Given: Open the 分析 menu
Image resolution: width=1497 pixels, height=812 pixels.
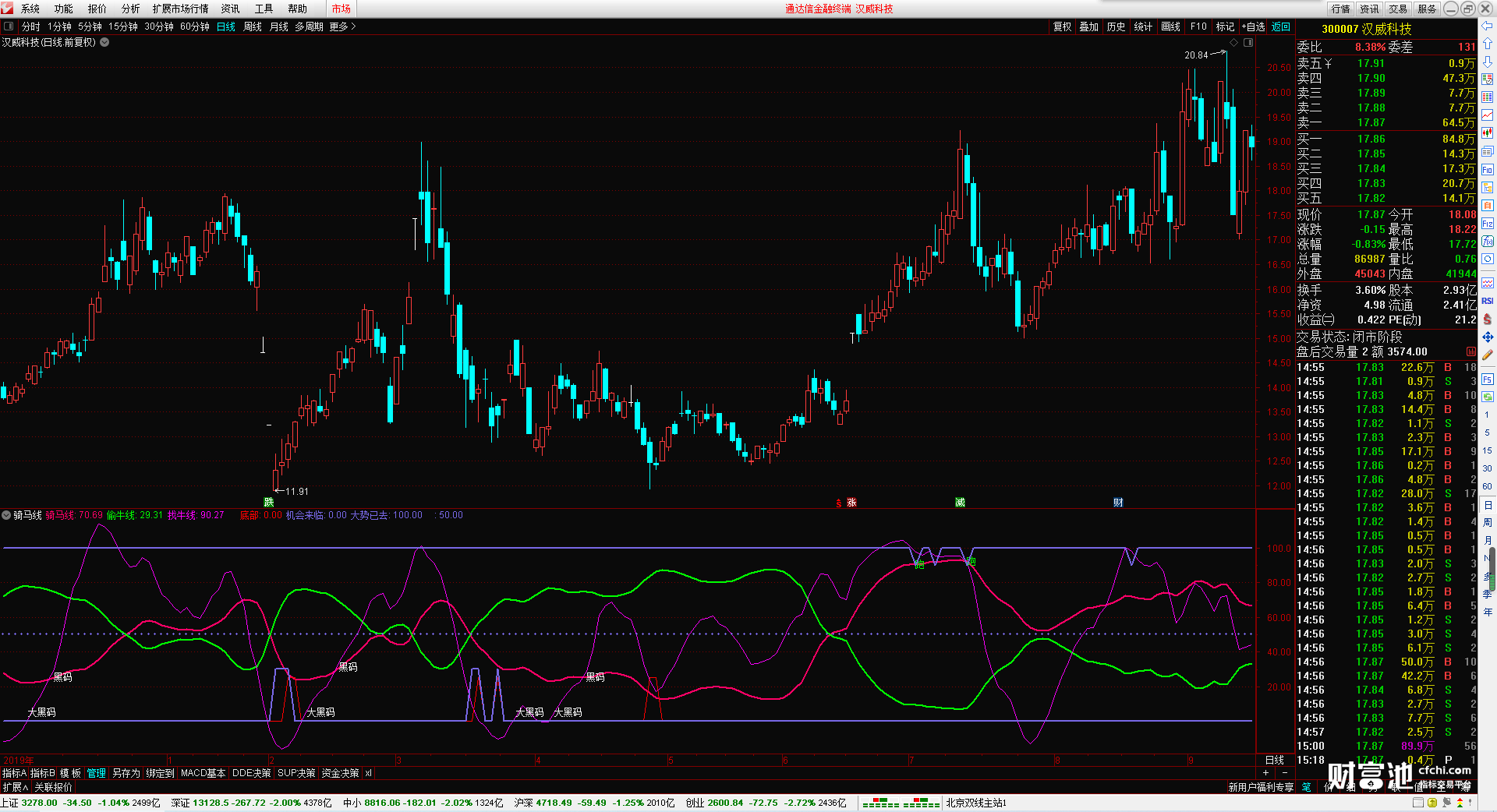Looking at the screenshot, I should 131,9.
